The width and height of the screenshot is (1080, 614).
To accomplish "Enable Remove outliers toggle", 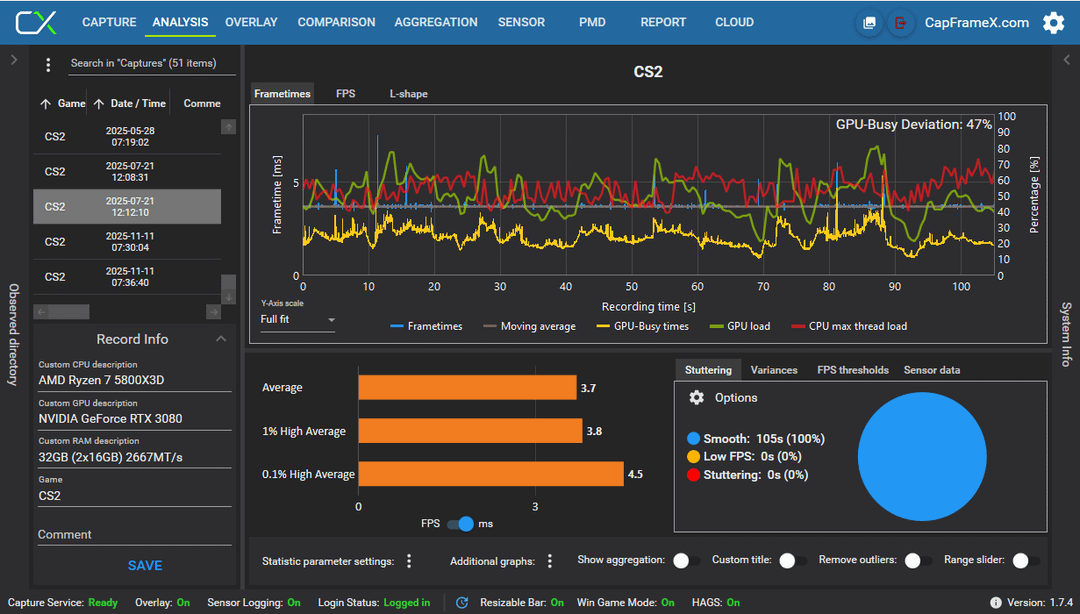I will coord(918,560).
